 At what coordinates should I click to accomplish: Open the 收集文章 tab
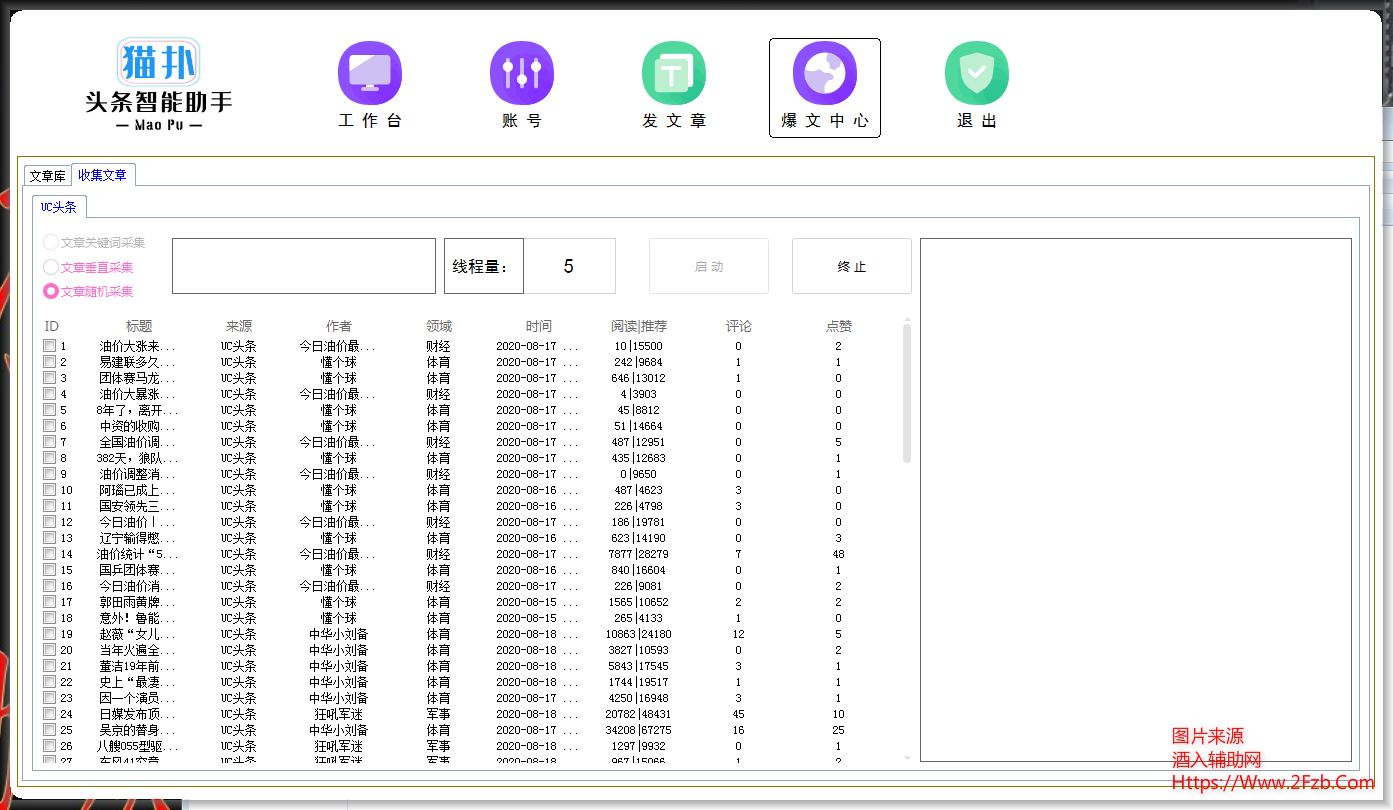103,175
